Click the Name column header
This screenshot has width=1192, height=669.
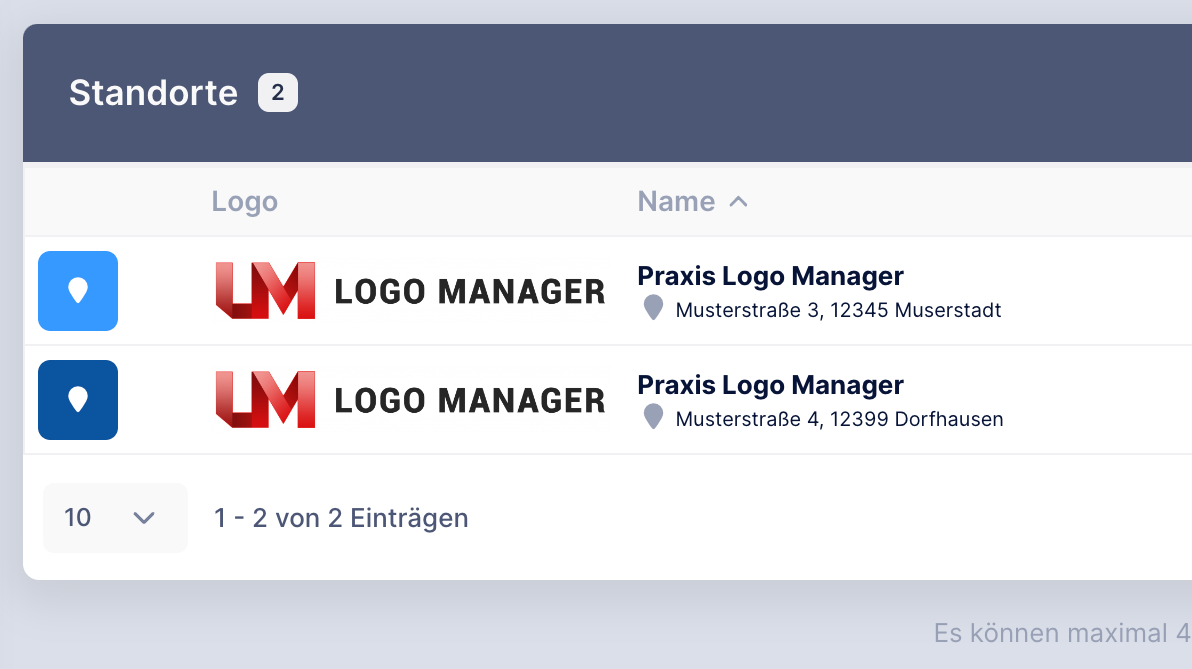(676, 201)
